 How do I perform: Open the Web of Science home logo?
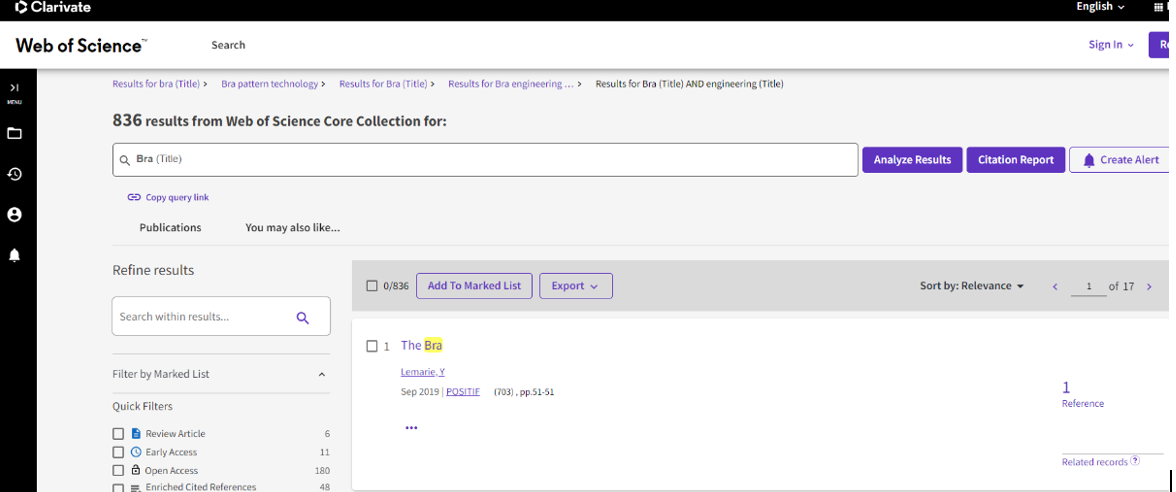click(81, 45)
